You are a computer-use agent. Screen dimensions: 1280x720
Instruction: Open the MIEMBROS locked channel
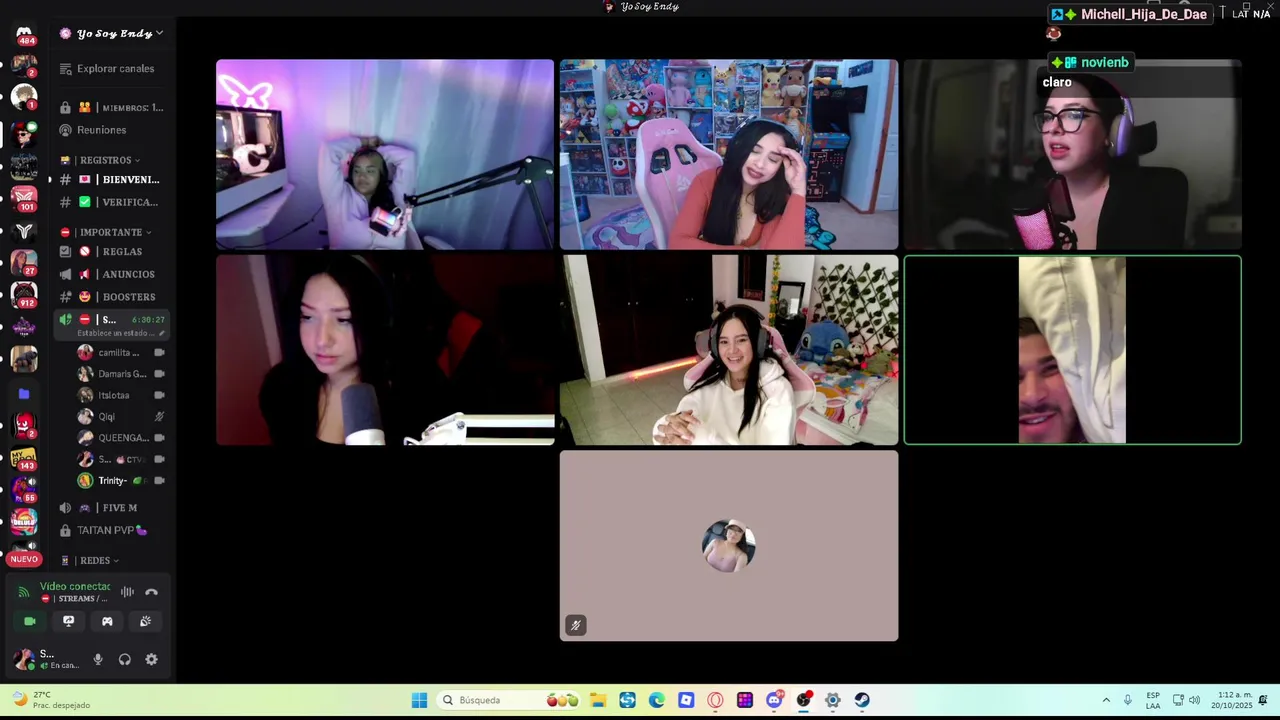[x=111, y=108]
